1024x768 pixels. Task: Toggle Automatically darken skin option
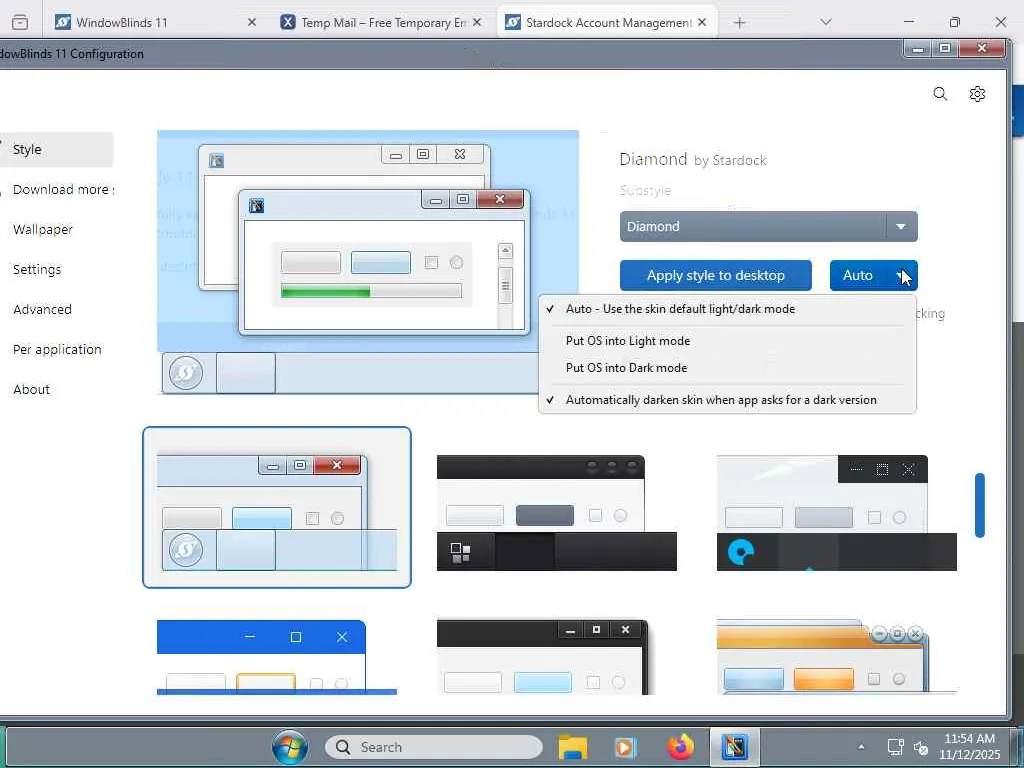(728, 400)
